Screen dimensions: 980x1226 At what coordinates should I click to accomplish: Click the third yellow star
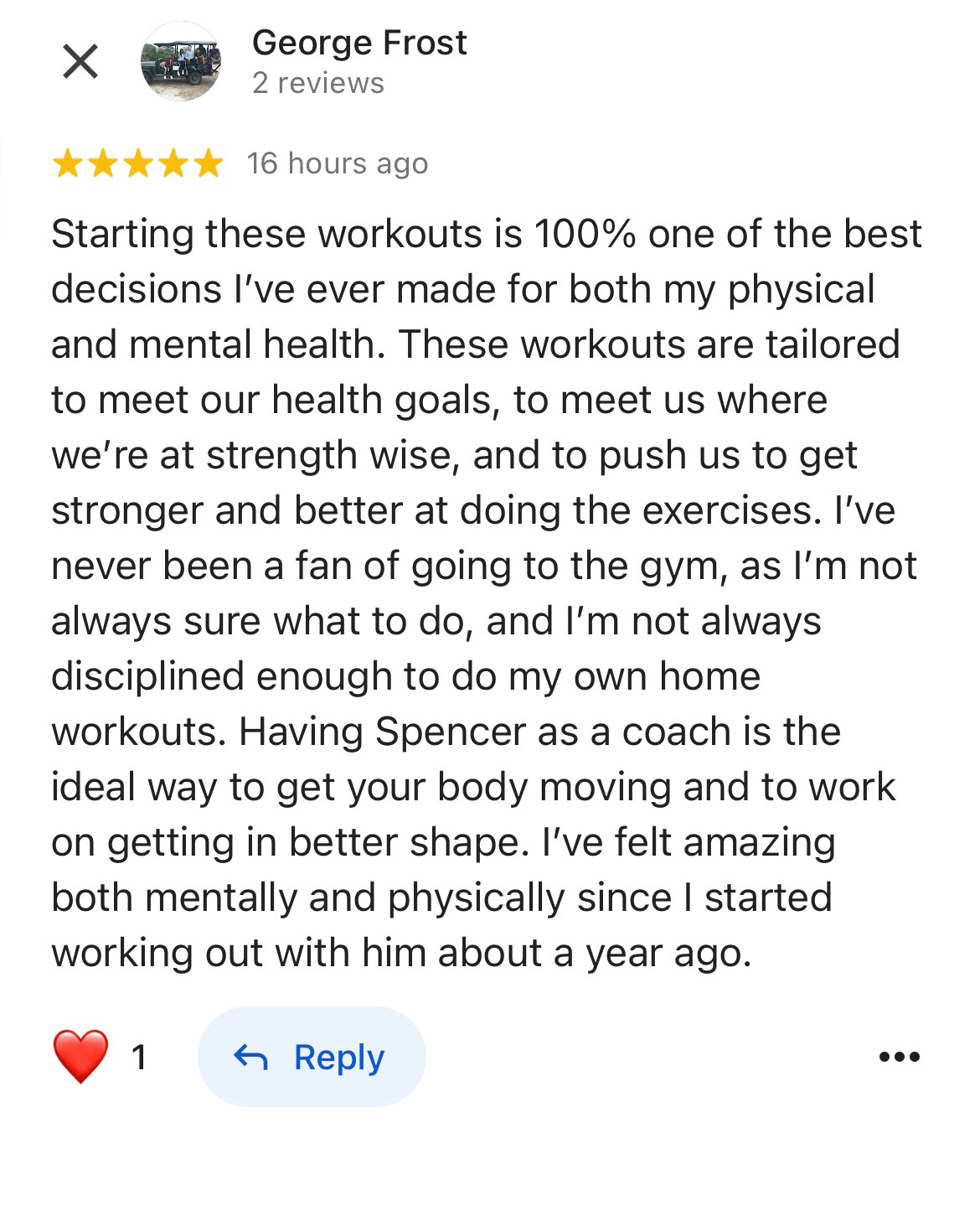click(x=137, y=164)
